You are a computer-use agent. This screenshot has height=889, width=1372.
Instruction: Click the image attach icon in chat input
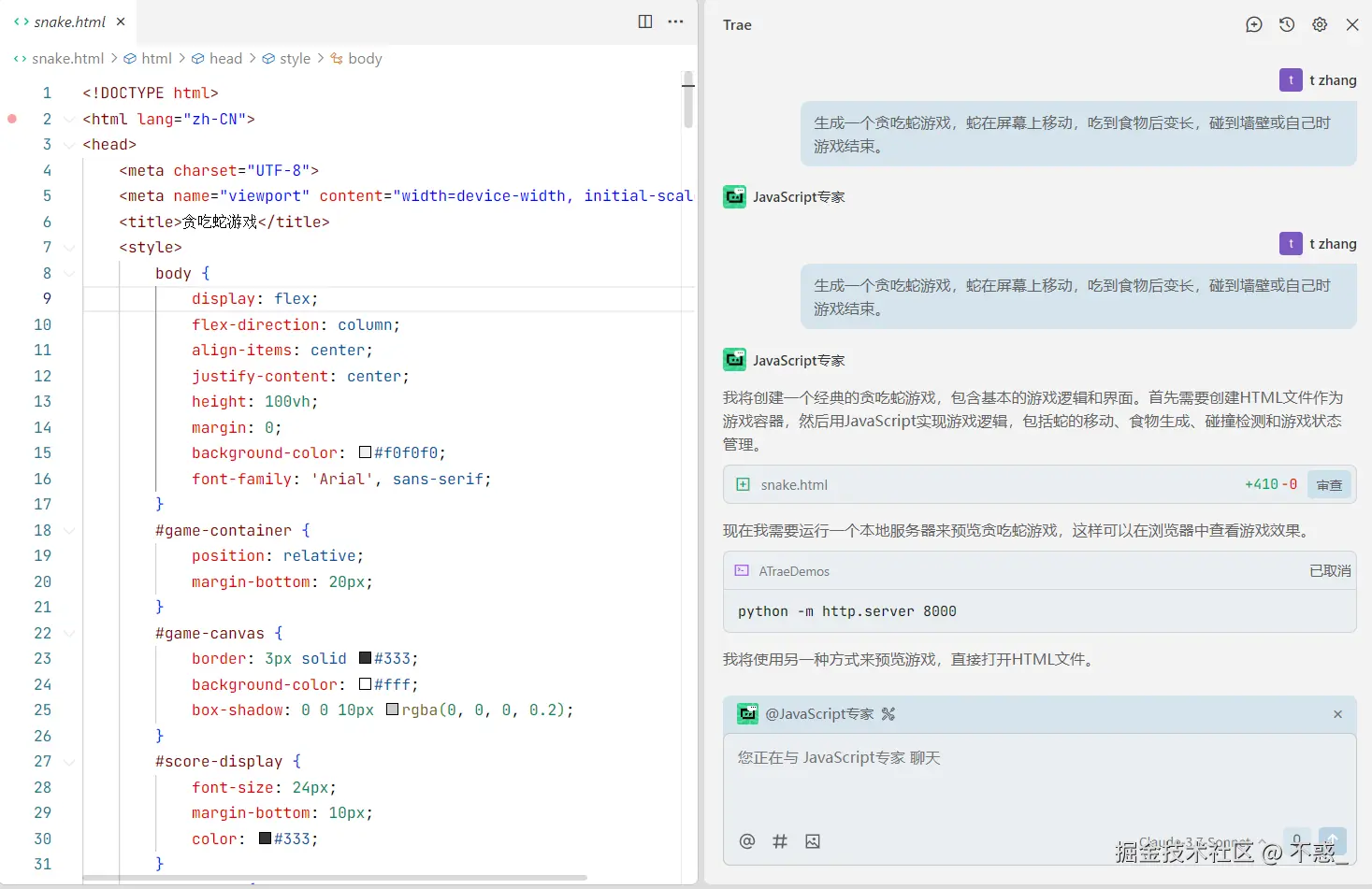point(813,841)
